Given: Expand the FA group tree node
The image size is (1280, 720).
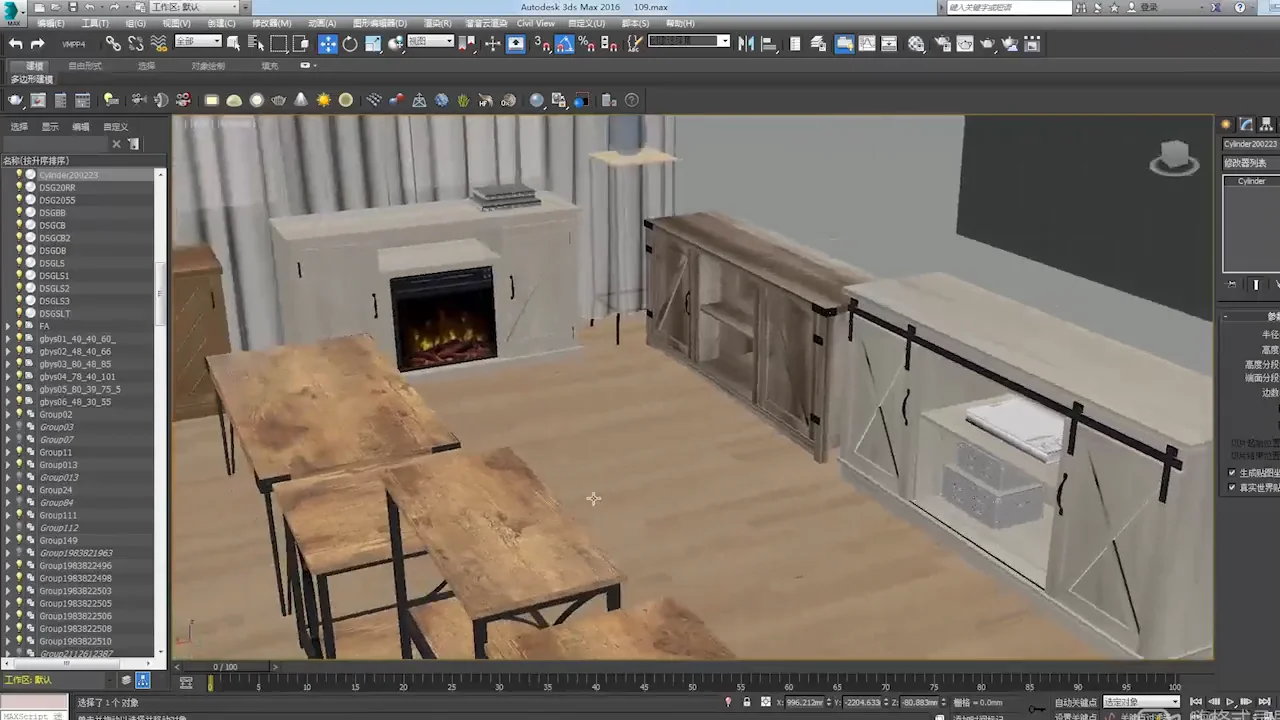Looking at the screenshot, I should pos(8,326).
